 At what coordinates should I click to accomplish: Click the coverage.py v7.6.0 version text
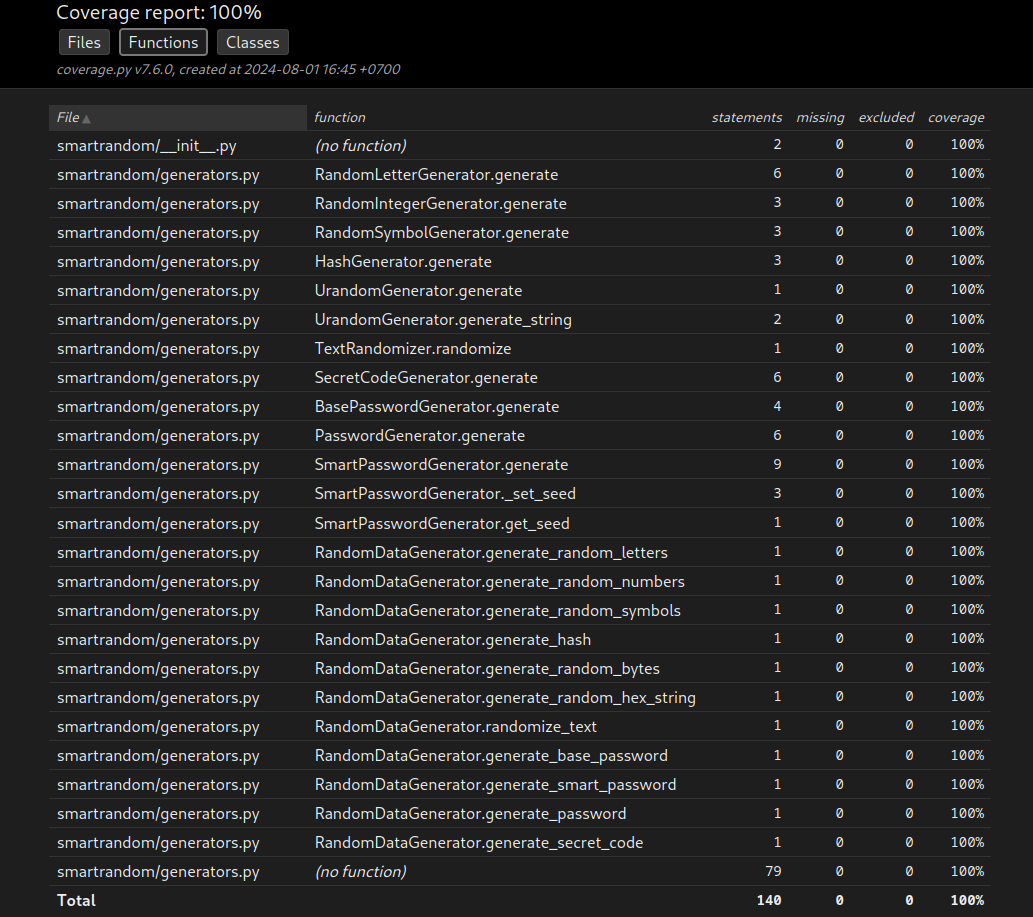228,69
